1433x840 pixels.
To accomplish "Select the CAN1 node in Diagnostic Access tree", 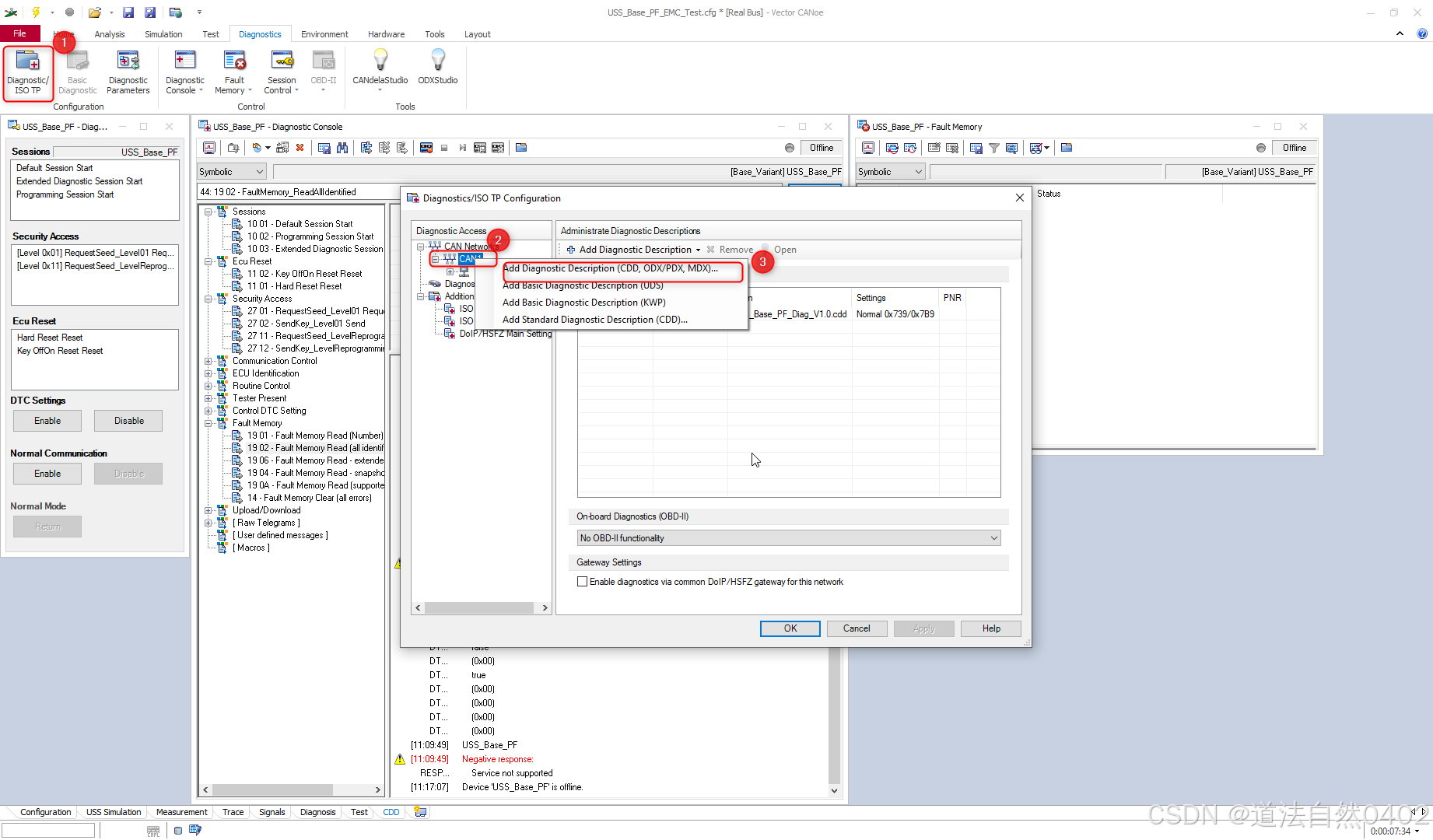I will 470,259.
